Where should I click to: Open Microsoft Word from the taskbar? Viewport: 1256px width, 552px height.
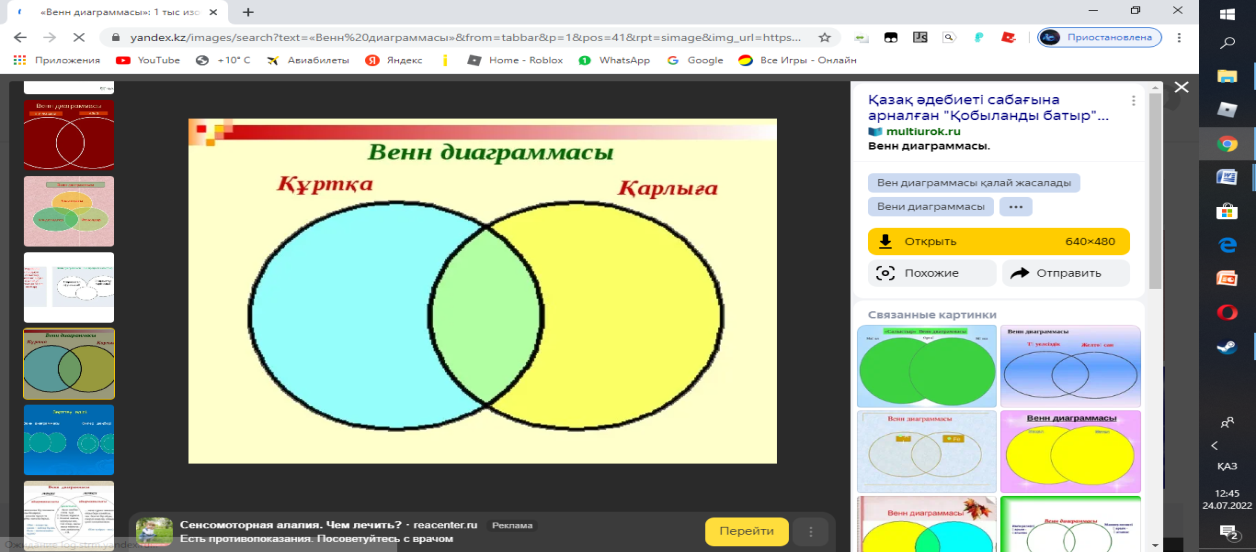[1227, 177]
